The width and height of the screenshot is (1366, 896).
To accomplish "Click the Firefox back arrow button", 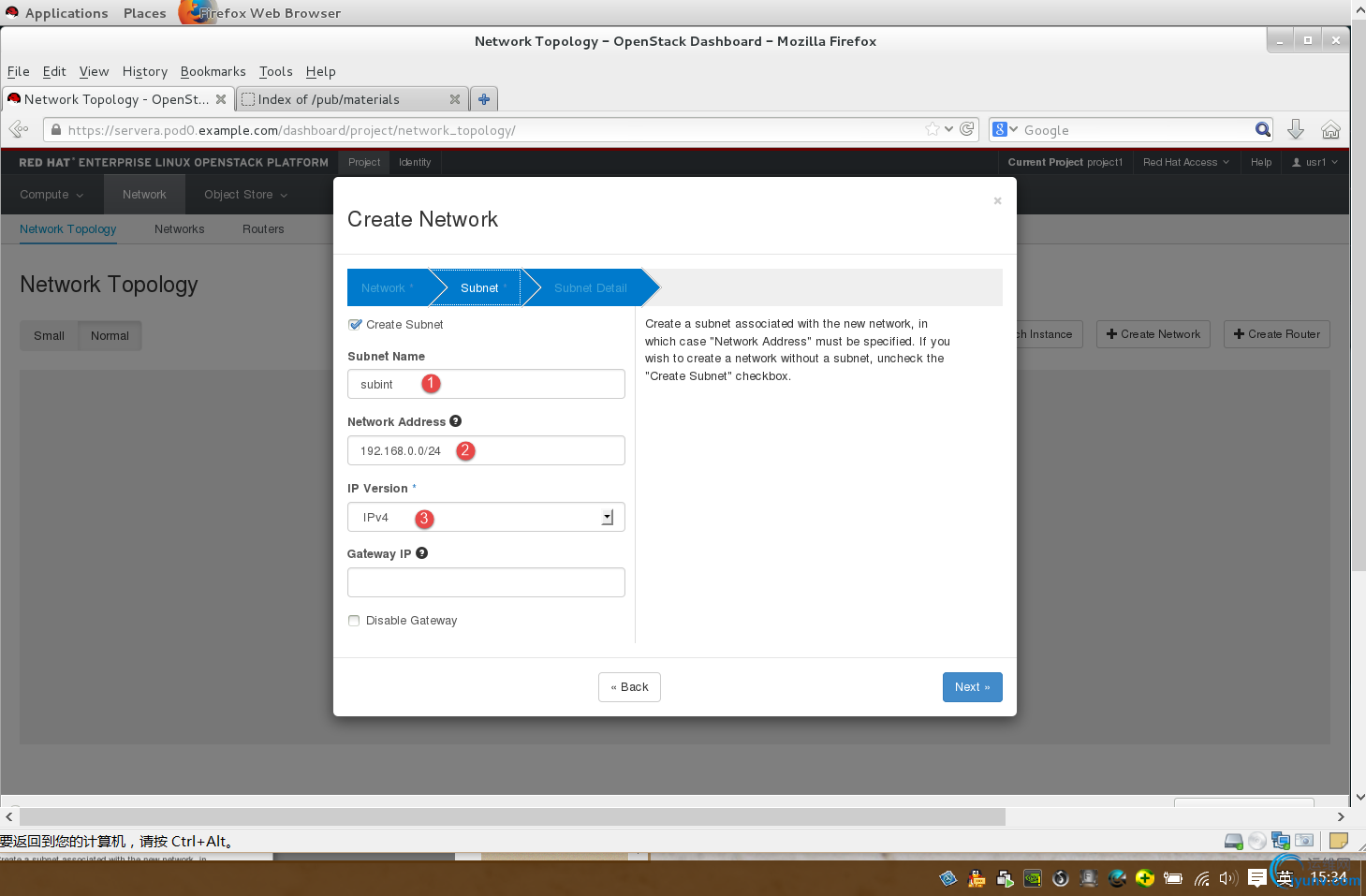I will [x=18, y=130].
